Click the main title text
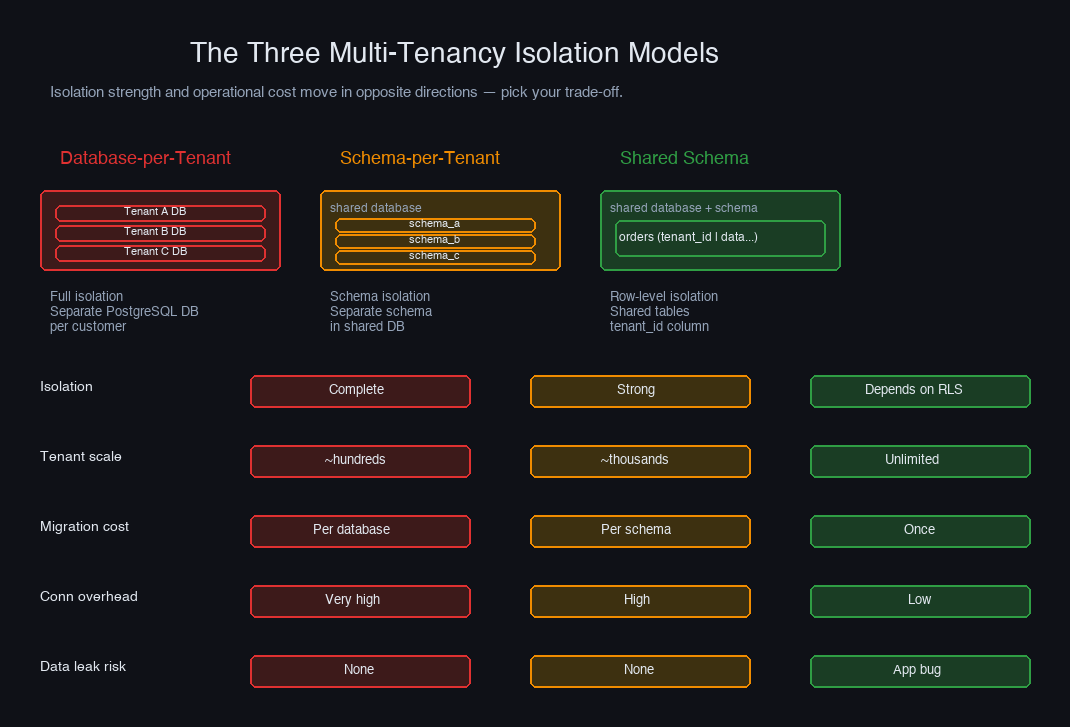Viewport: 1070px width, 727px height. pyautogui.click(x=456, y=53)
